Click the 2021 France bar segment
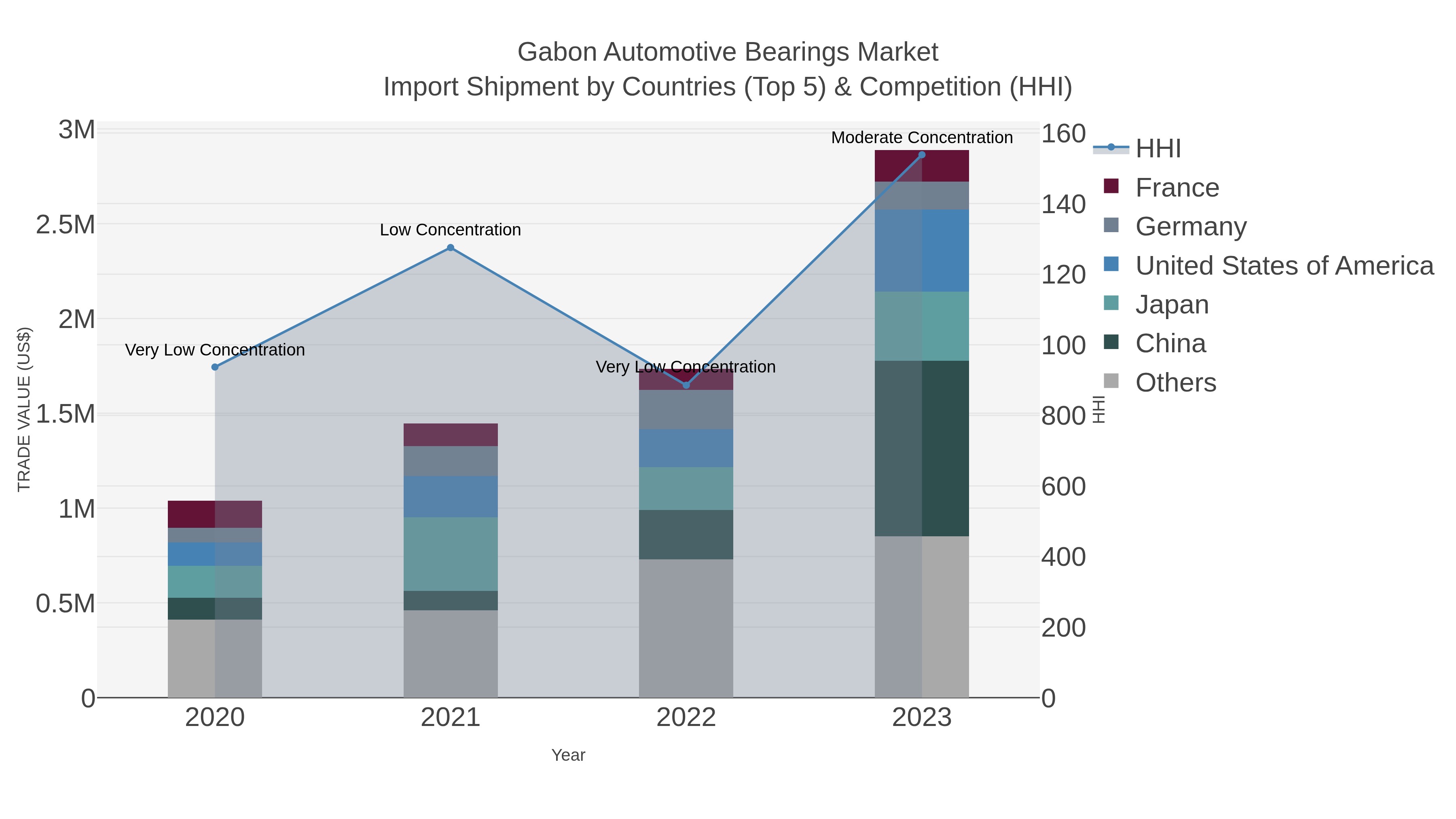 click(451, 435)
